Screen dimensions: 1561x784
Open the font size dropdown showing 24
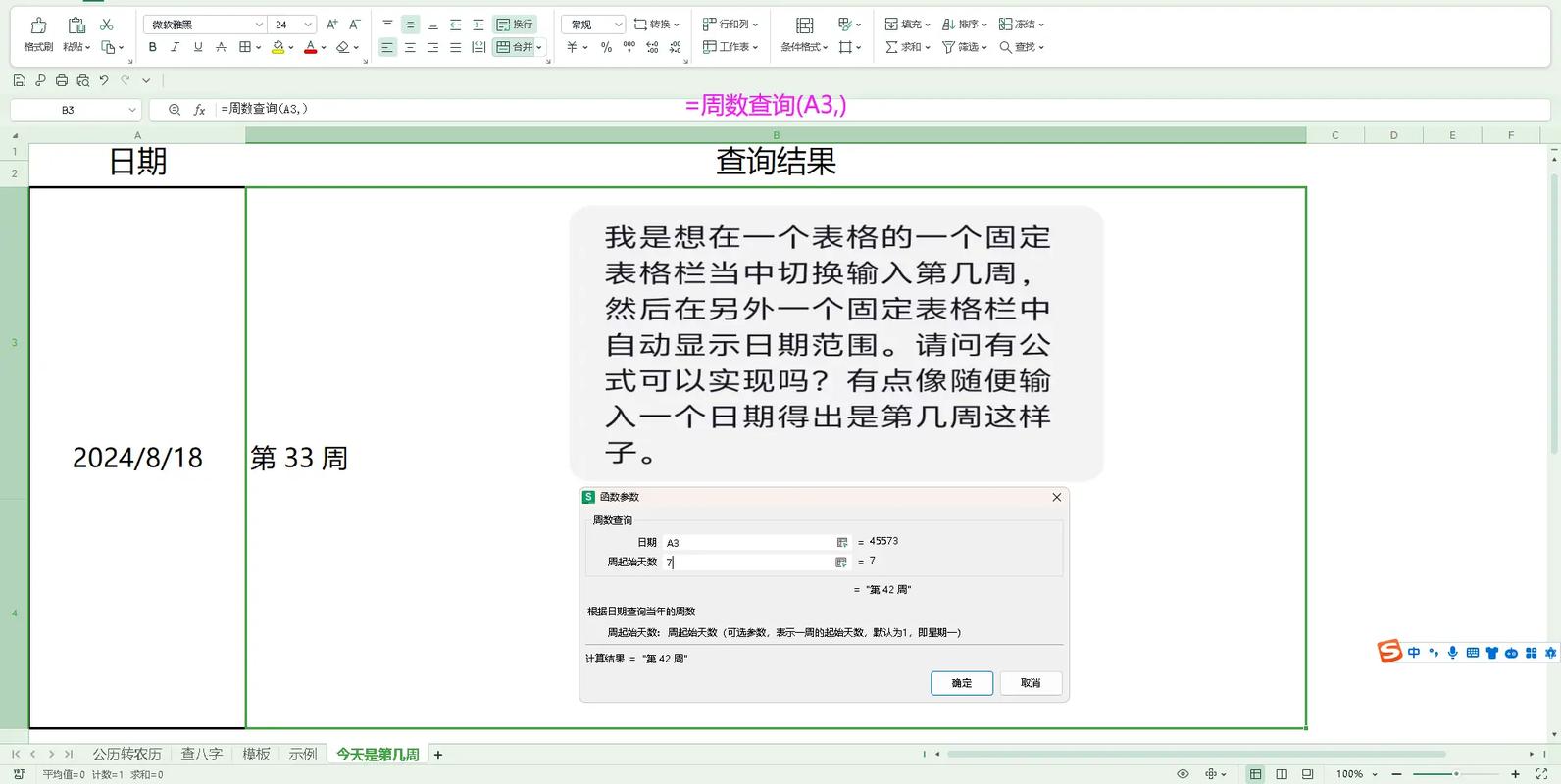click(293, 24)
